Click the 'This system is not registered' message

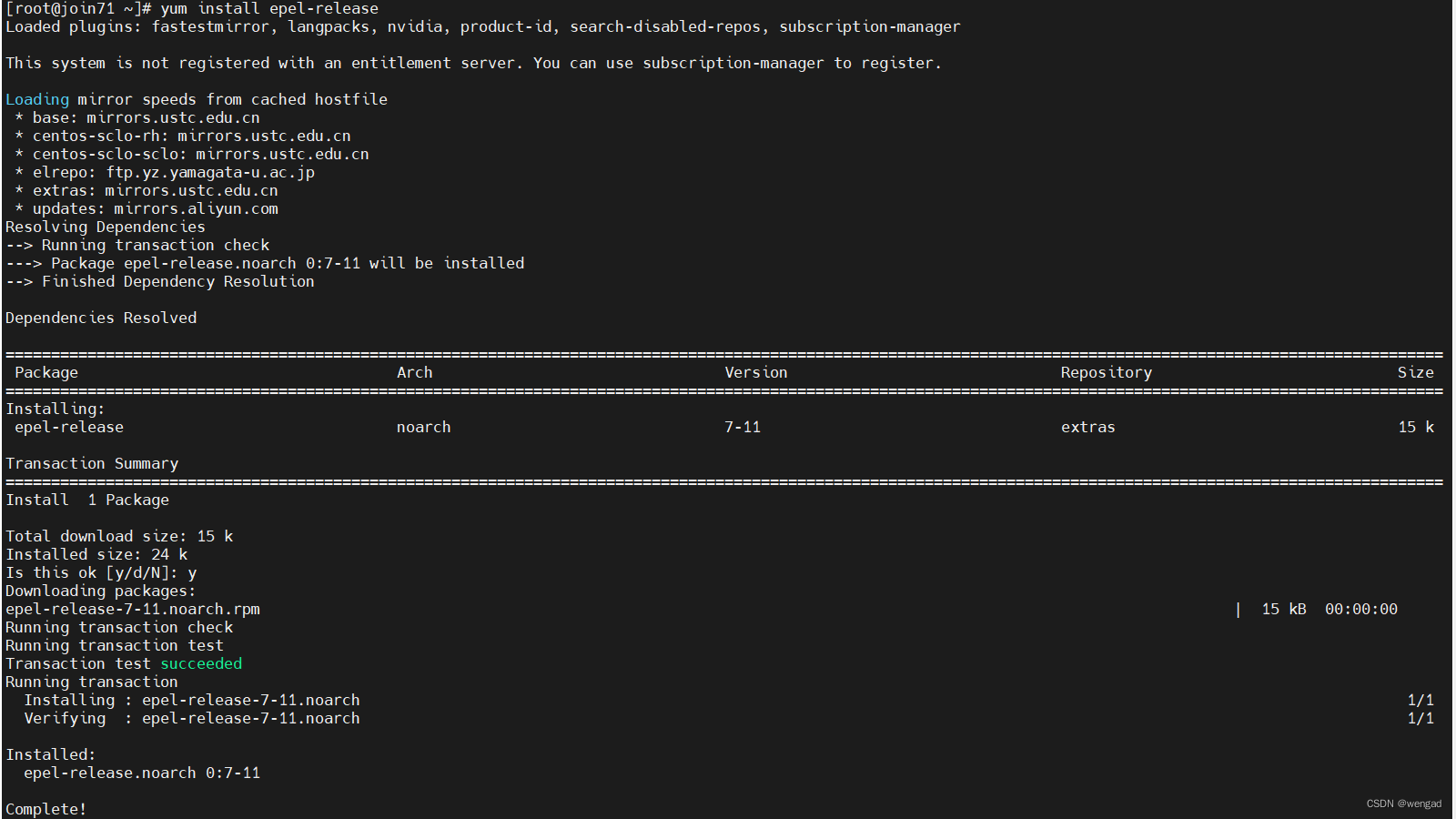pyautogui.click(x=473, y=64)
